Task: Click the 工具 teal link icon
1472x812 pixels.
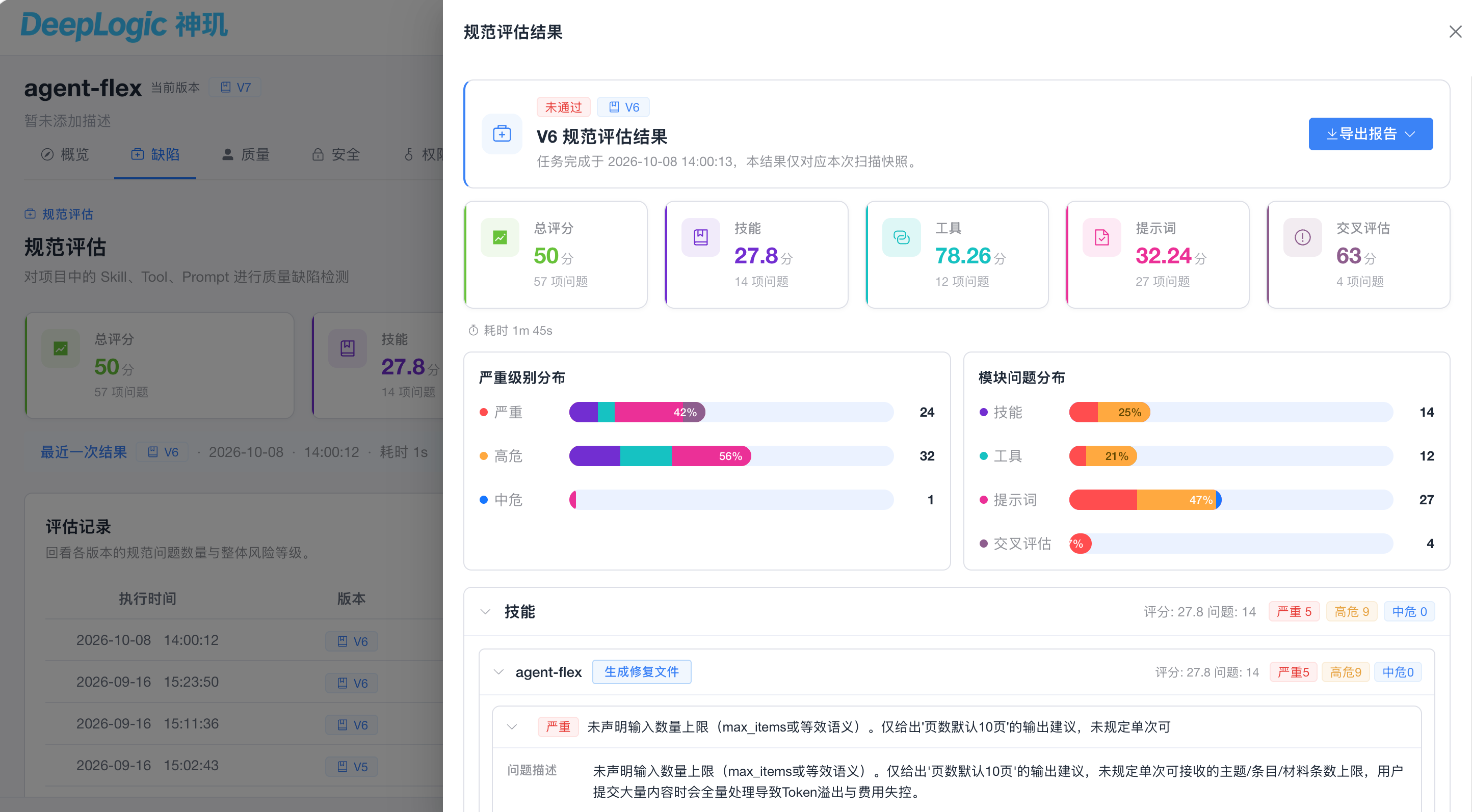Action: 901,237
